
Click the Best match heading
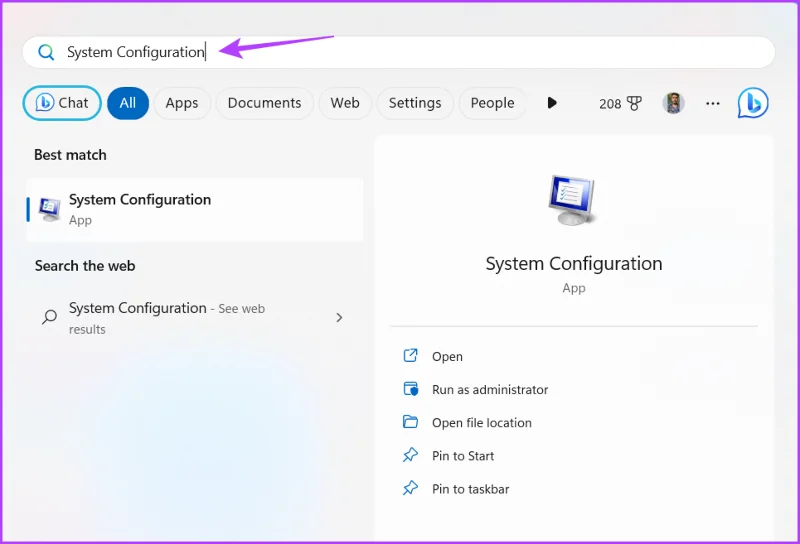point(70,155)
